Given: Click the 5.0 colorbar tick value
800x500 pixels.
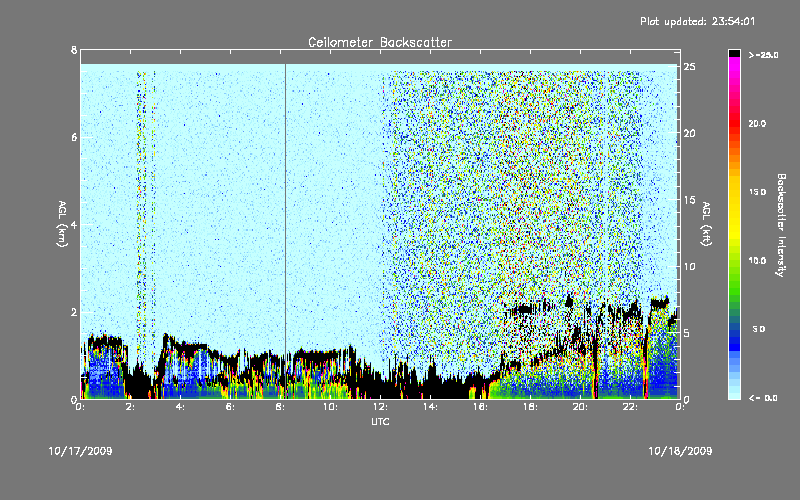Looking at the screenshot, I should [759, 329].
